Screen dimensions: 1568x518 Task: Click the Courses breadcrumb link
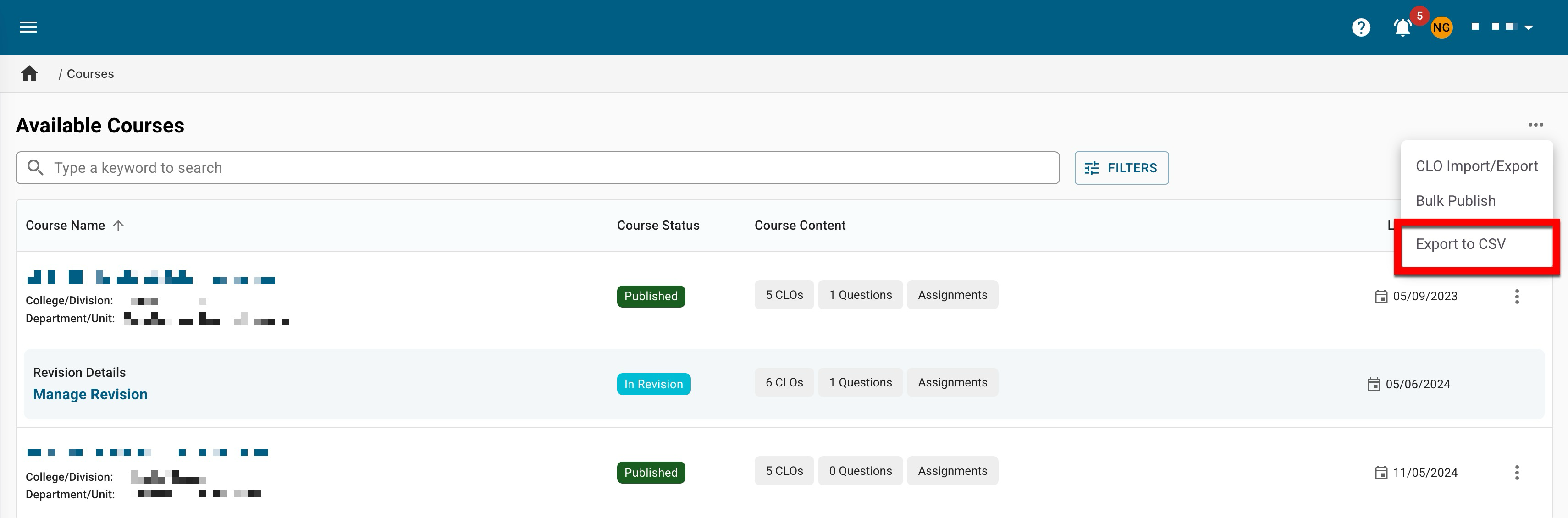[90, 74]
